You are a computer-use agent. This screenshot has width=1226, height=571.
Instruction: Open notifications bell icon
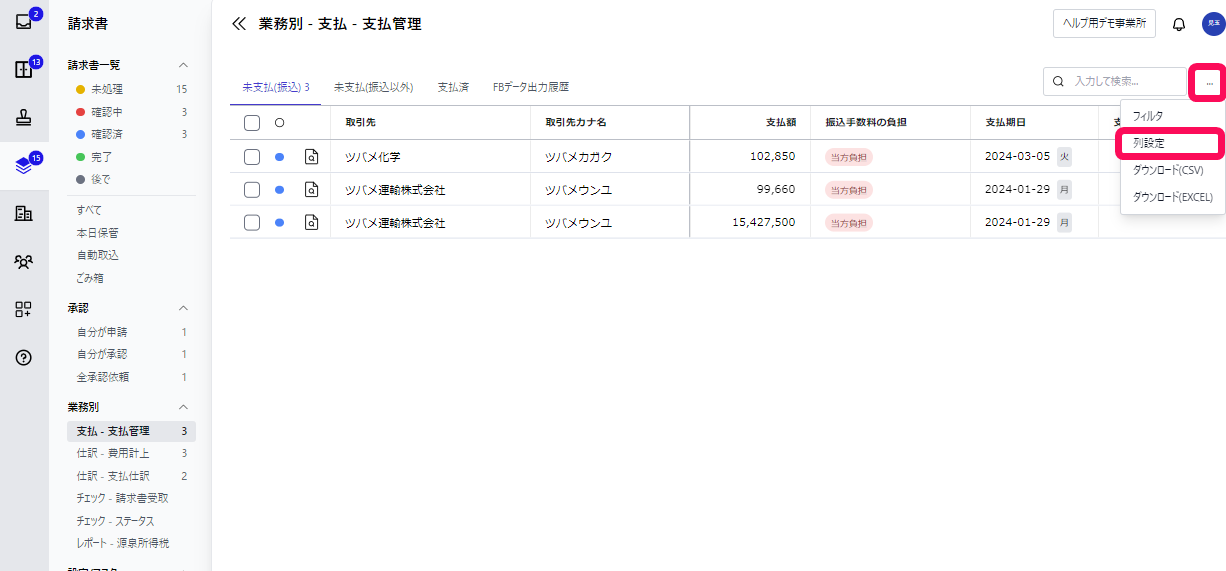click(1179, 24)
